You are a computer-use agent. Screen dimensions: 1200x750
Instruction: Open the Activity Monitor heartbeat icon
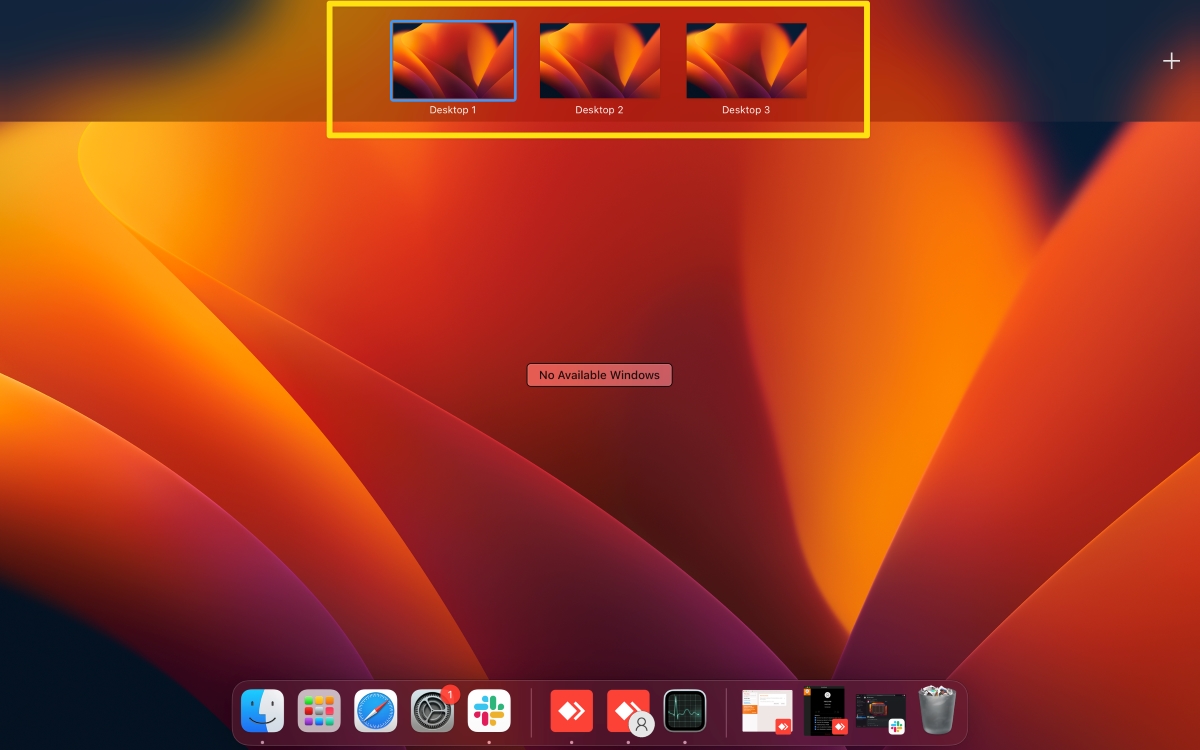[685, 711]
